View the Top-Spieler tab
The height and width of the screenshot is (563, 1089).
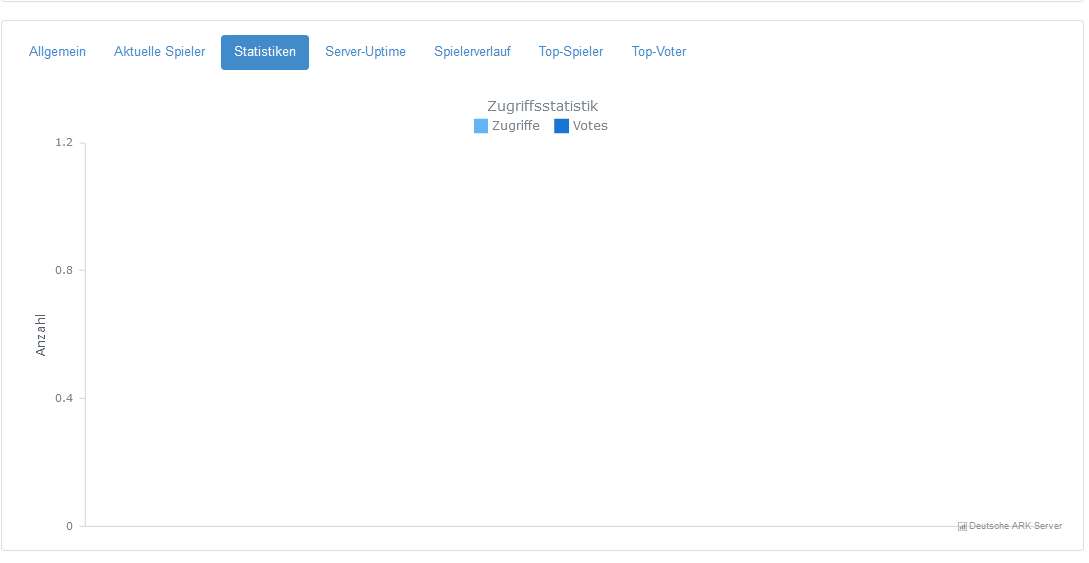(571, 52)
